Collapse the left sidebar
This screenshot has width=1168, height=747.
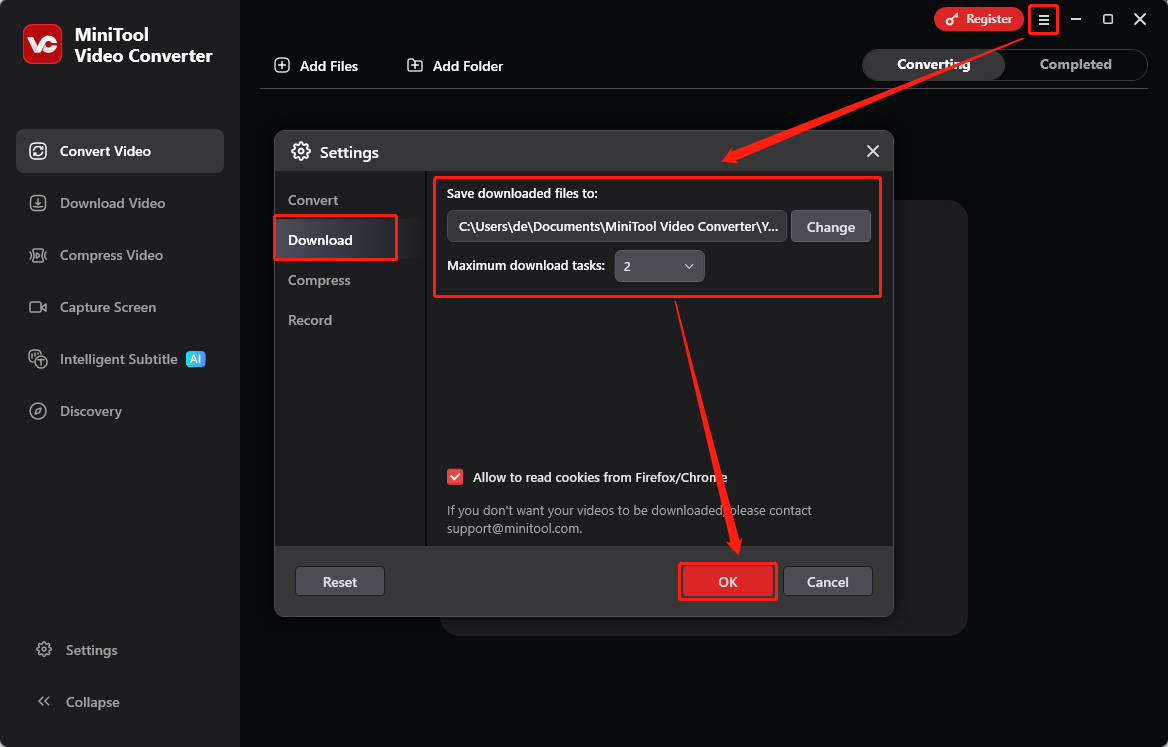[44, 702]
